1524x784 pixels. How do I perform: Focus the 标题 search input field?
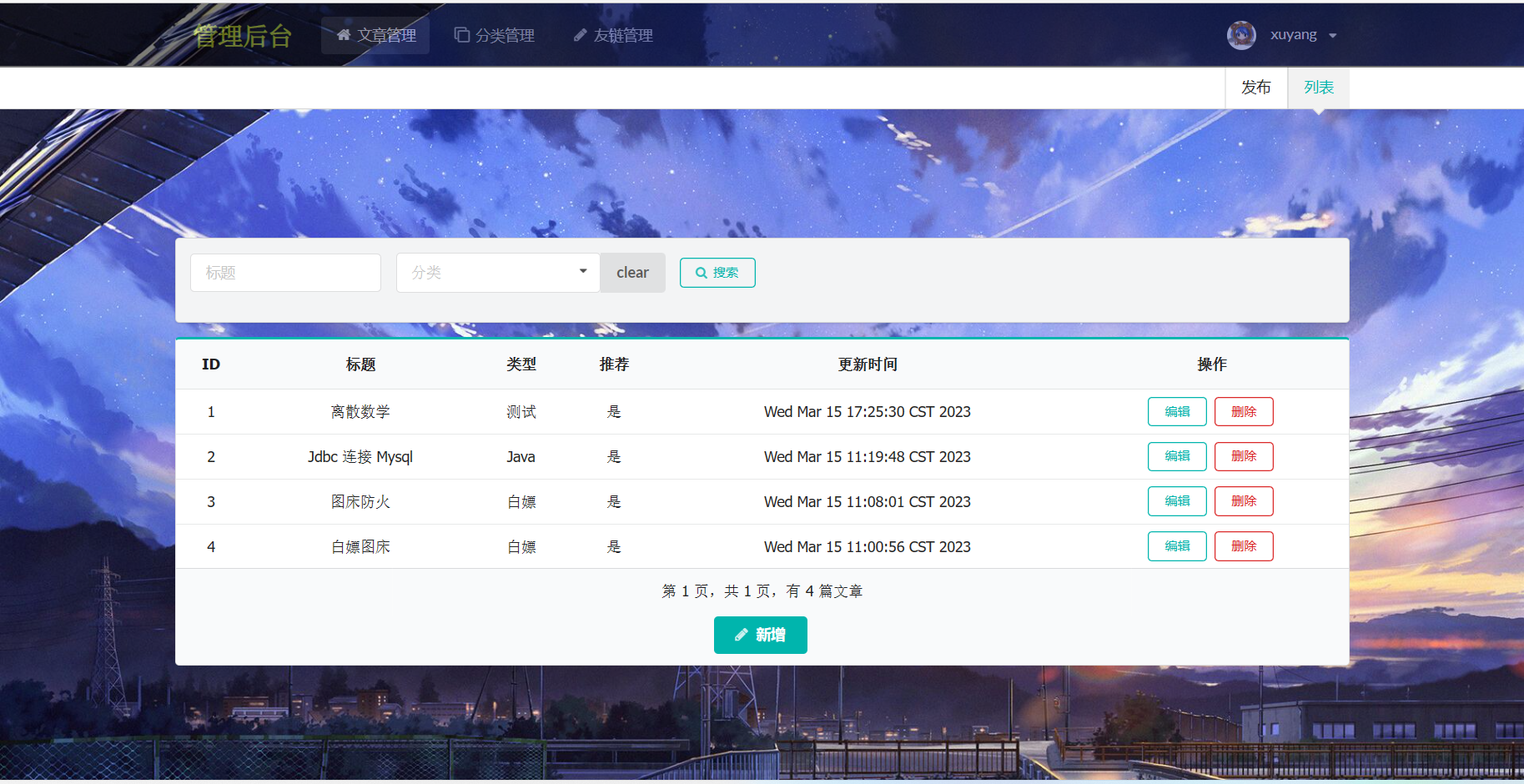[285, 273]
